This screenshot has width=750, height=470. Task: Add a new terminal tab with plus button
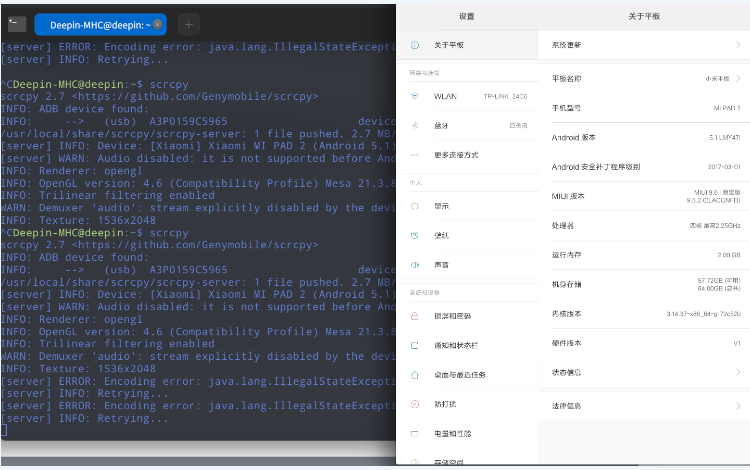[x=188, y=24]
